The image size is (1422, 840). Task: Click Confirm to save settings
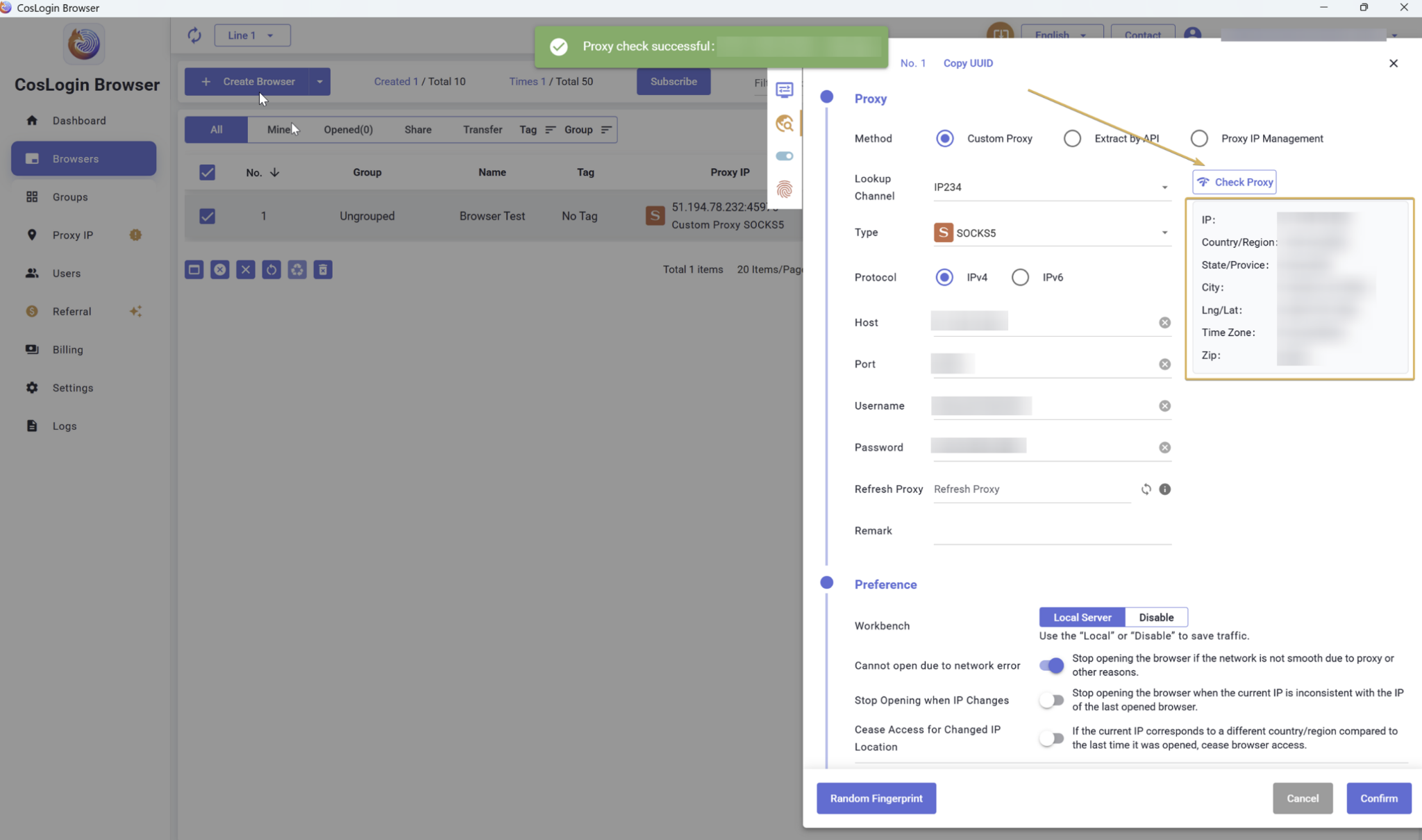point(1379,798)
